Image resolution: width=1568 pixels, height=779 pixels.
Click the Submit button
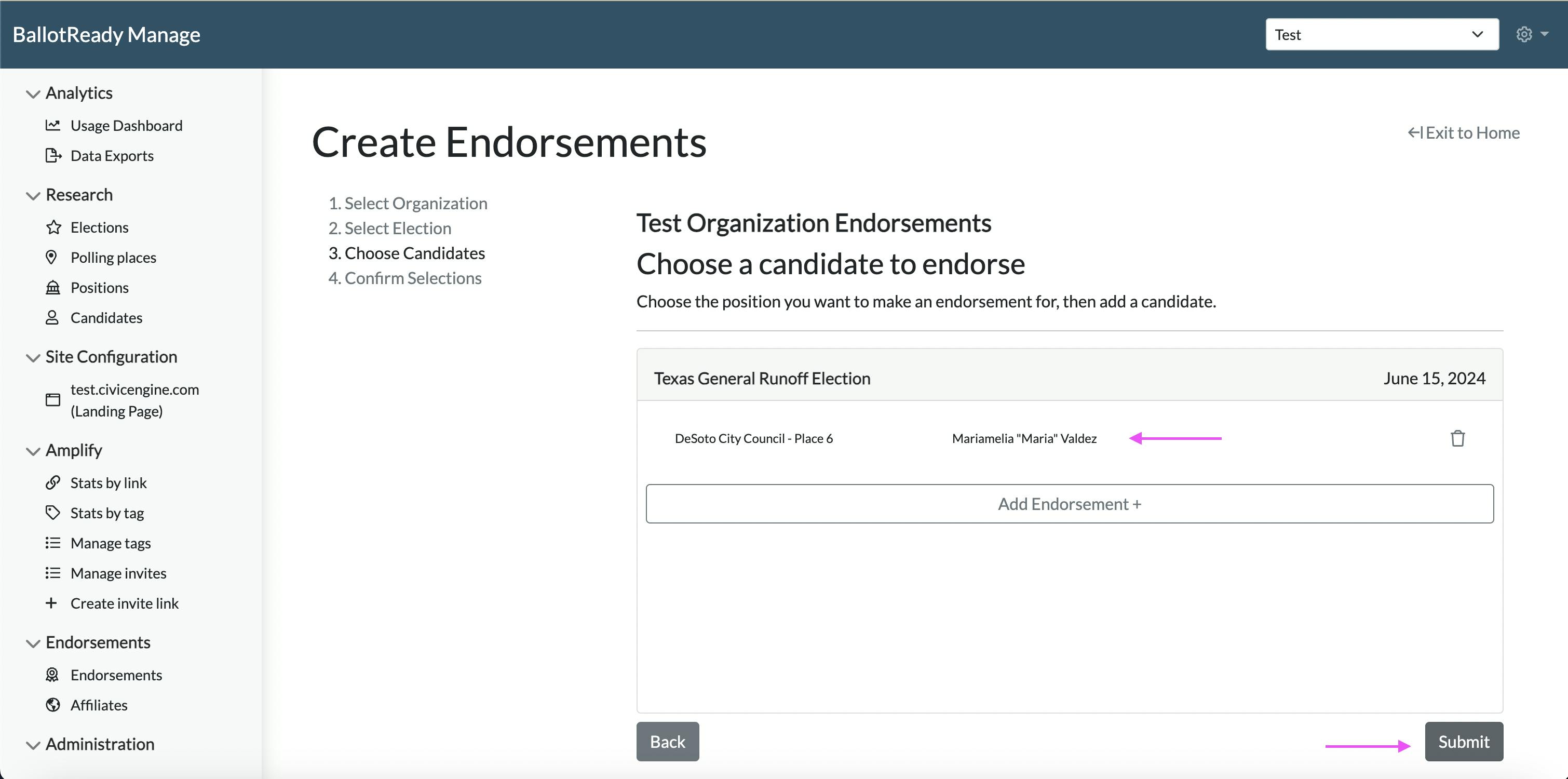[1463, 741]
